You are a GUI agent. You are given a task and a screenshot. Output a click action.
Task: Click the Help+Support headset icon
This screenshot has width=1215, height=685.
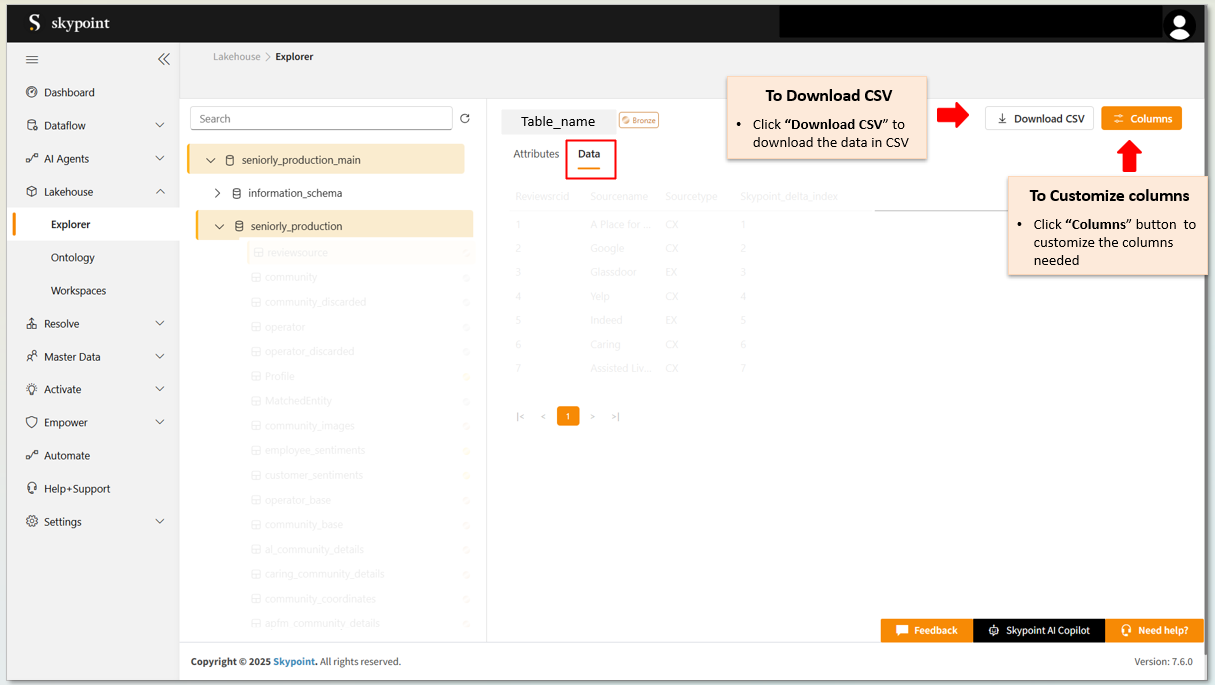click(x=32, y=489)
